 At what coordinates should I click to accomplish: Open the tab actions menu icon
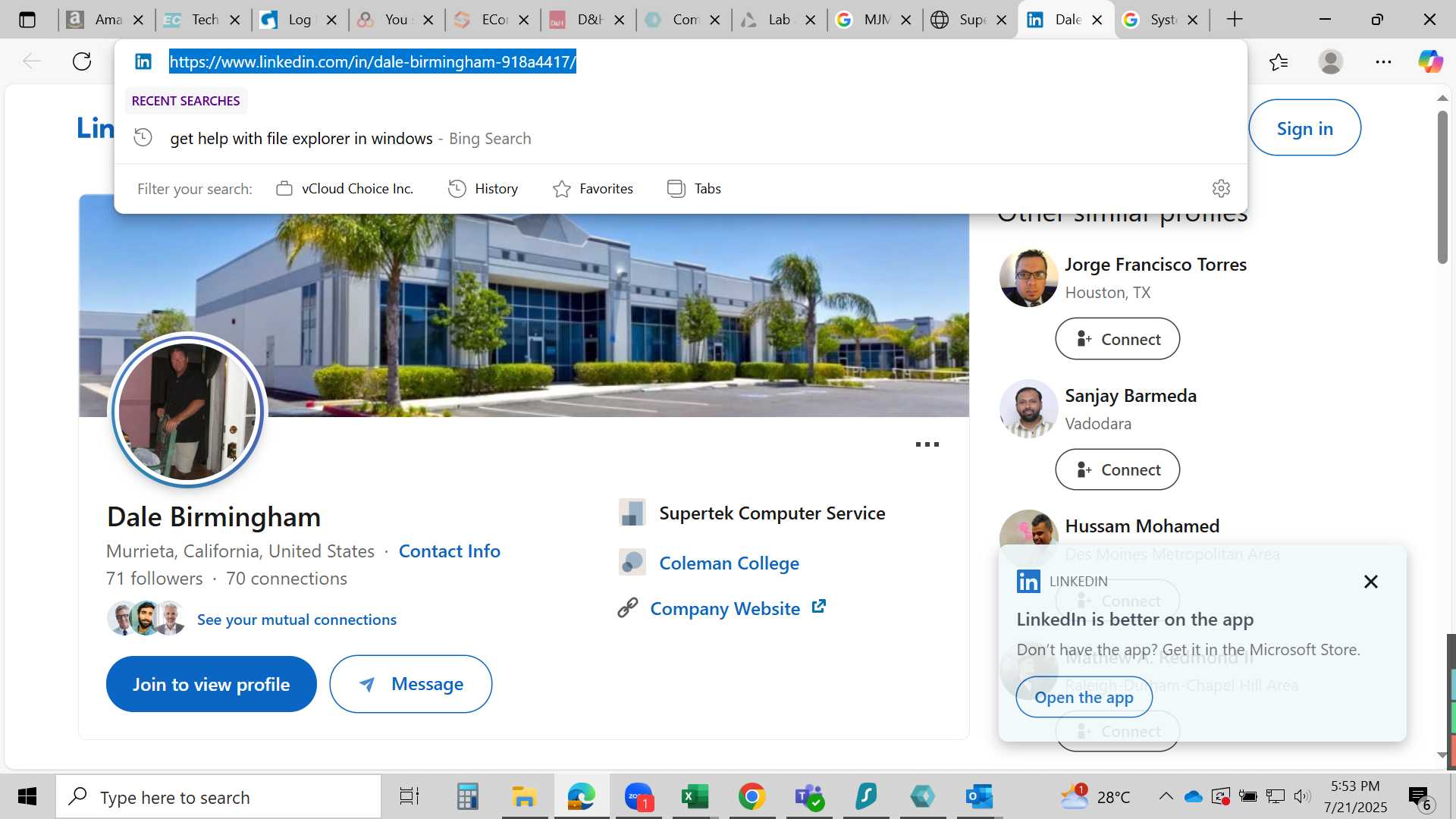click(27, 20)
